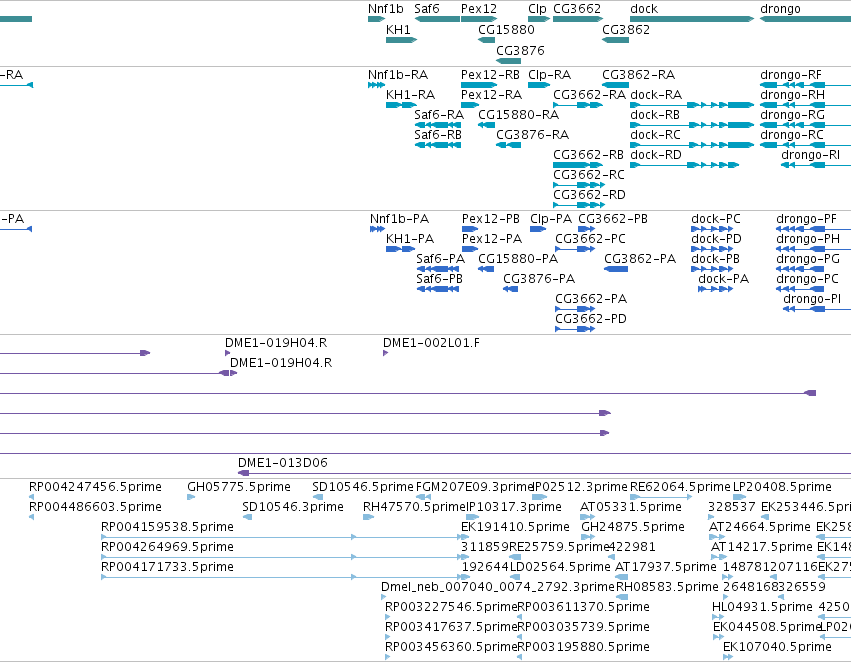Select transcript Clp-RA
Viewport: 851px width, 662px height.
click(549, 75)
